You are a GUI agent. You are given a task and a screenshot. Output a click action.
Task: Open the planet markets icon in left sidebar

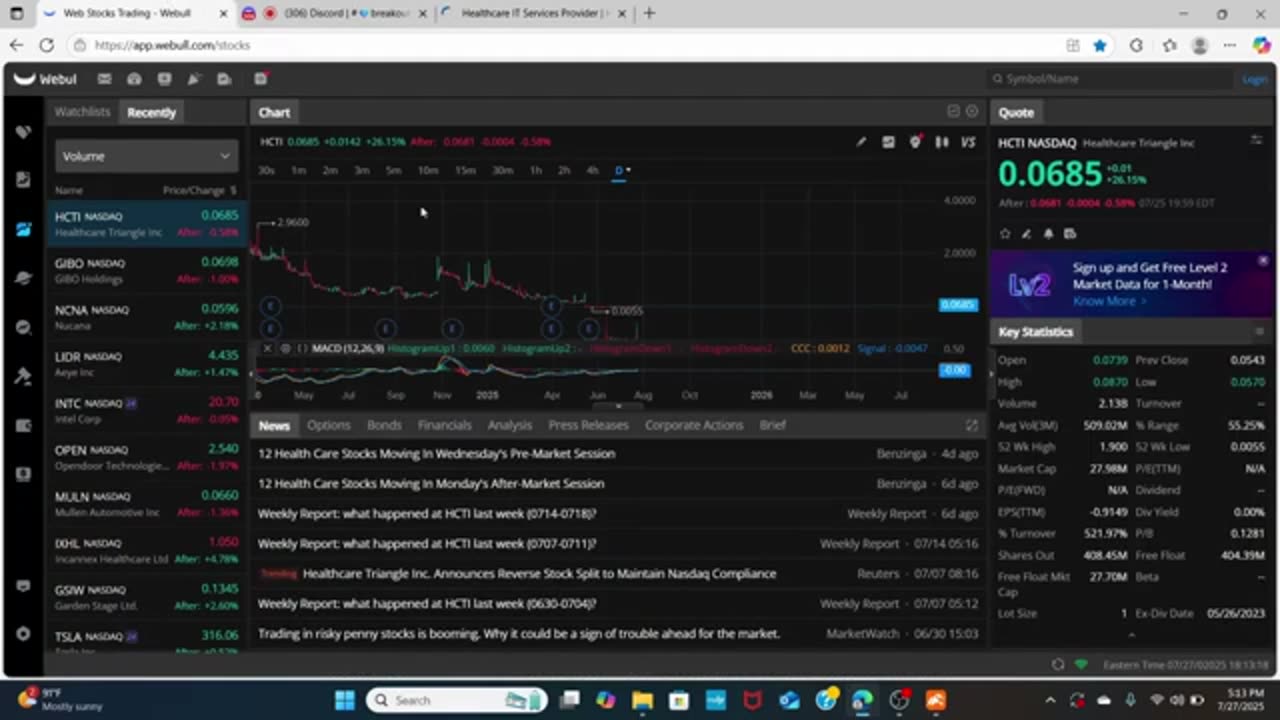[x=23, y=278]
